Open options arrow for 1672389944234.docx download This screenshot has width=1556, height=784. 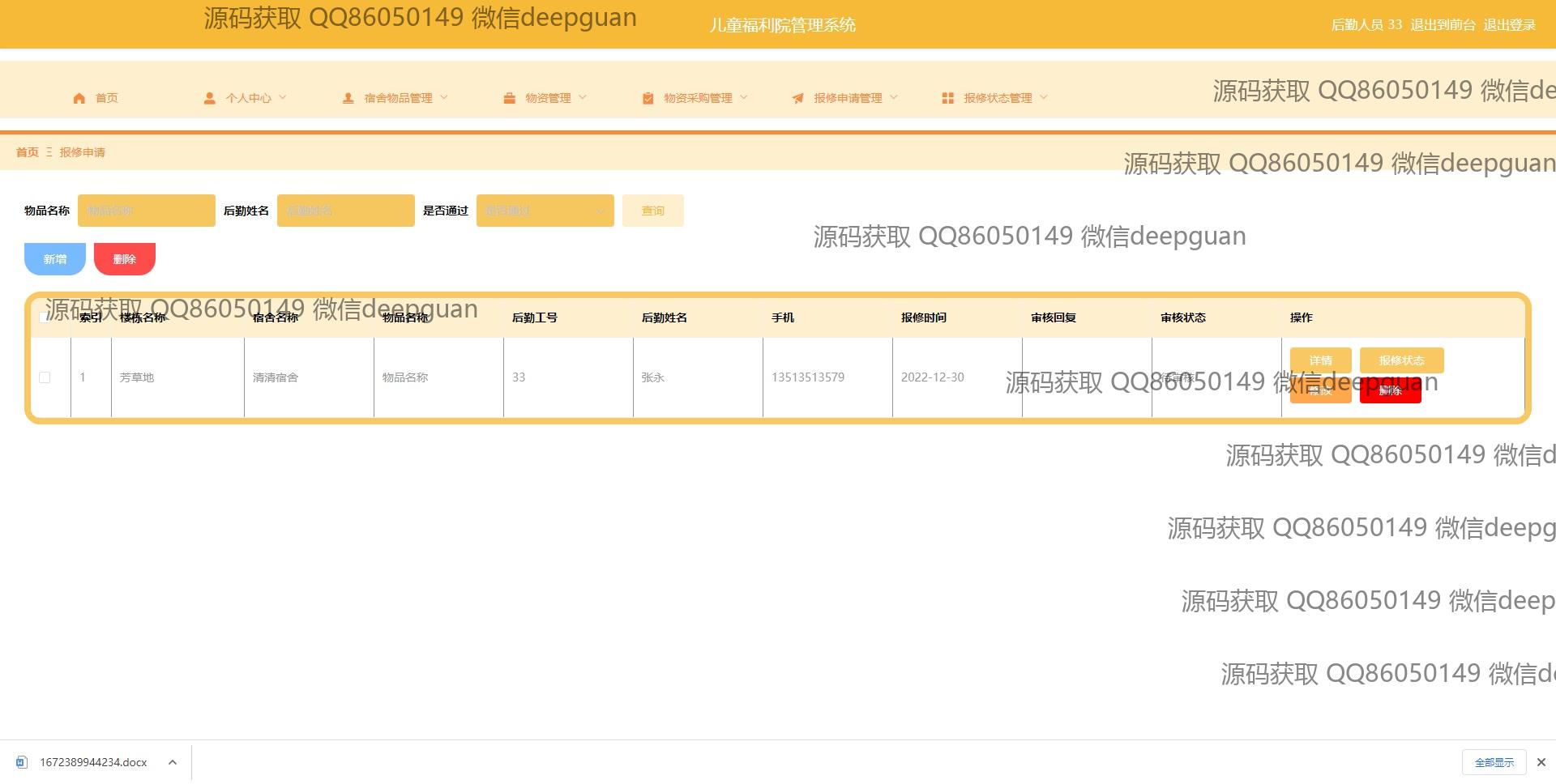pyautogui.click(x=173, y=762)
